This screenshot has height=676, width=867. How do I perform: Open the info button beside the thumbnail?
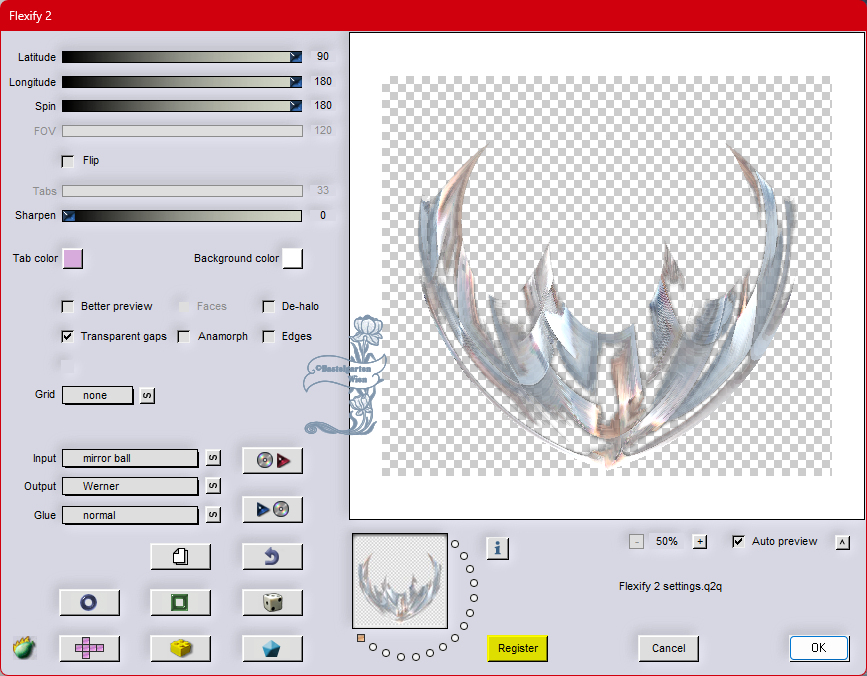click(x=498, y=548)
